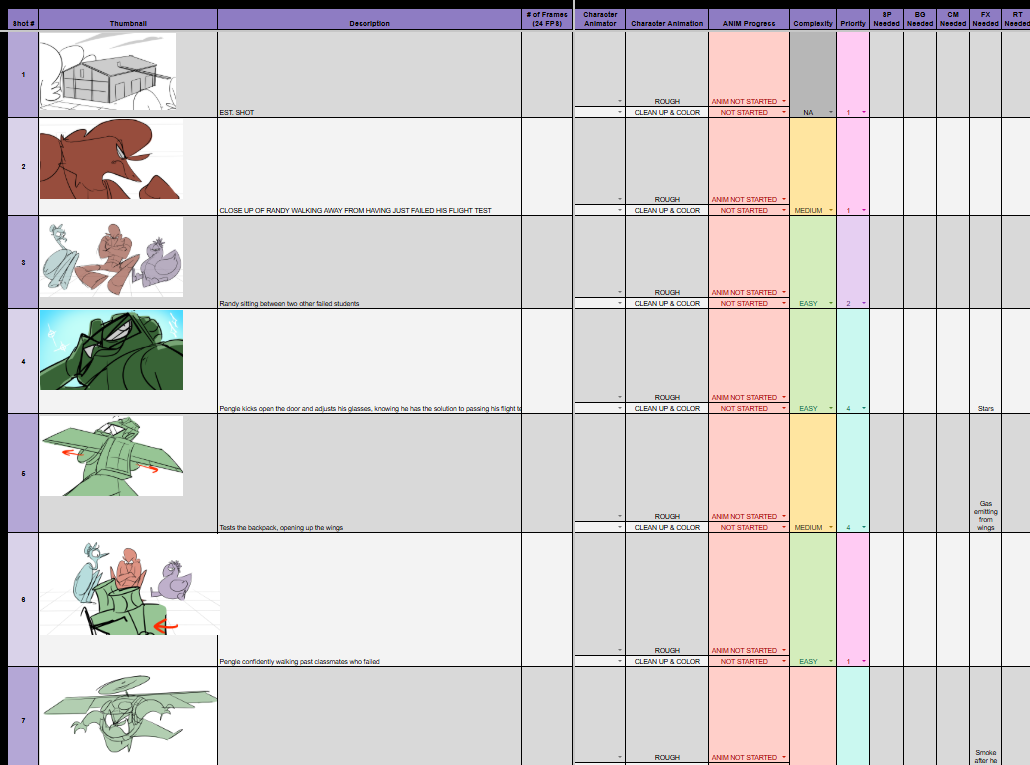Open shot 7 ANIM NOT STARTED dropdown
Viewport: 1030px width, 765px height.
pyautogui.click(x=784, y=757)
